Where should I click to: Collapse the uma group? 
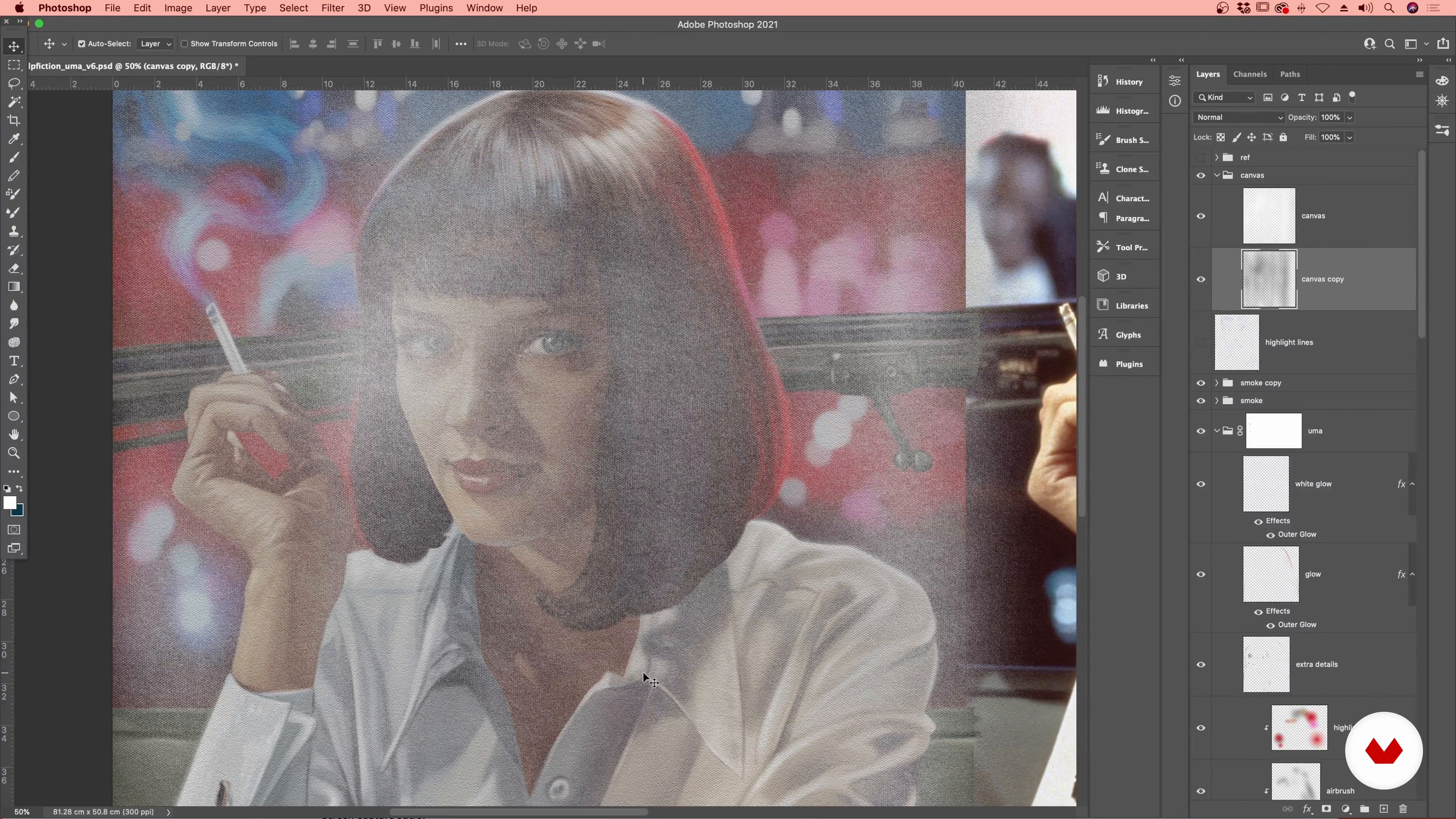1216,431
